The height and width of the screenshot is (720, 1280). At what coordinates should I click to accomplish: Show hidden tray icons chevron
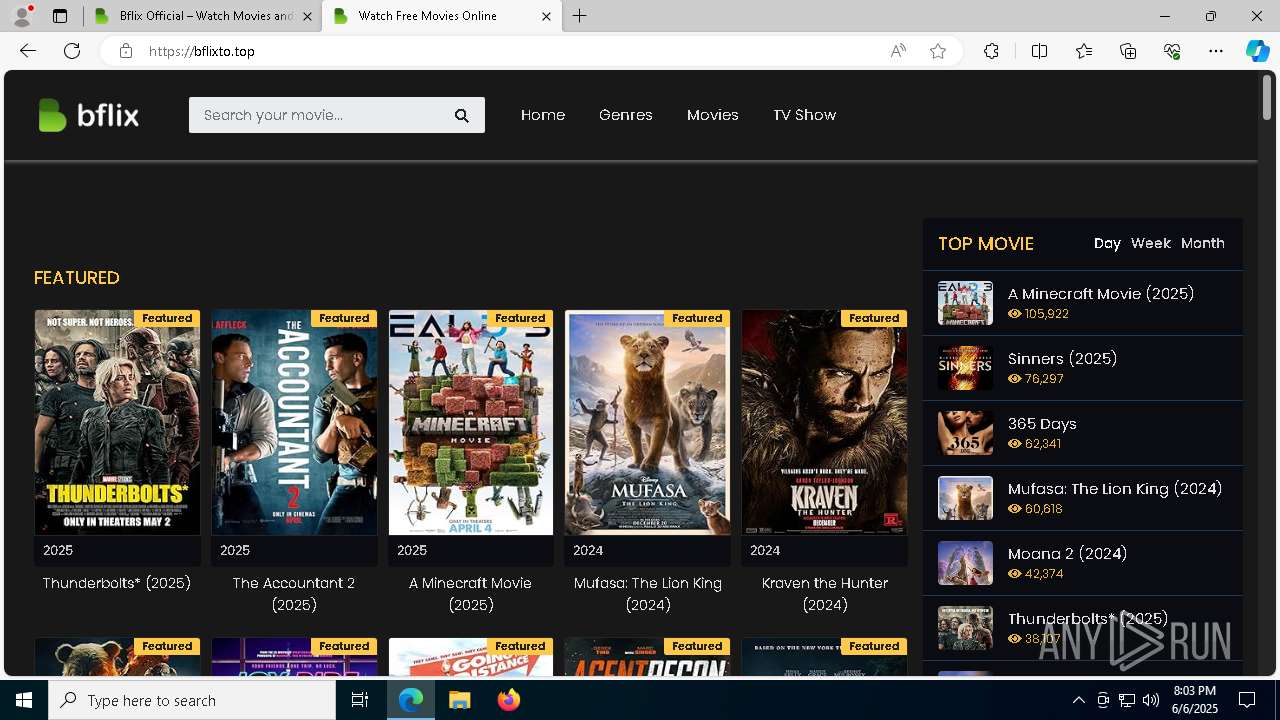coord(1078,700)
